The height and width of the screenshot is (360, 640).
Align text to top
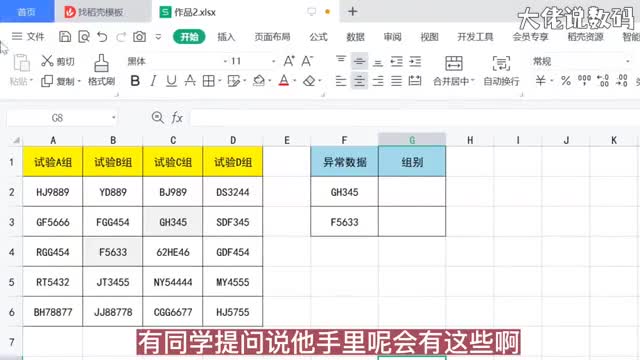341,61
